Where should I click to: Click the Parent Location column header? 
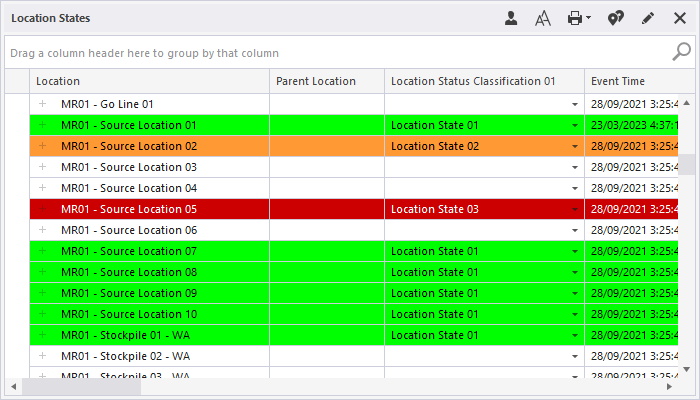[x=326, y=81]
